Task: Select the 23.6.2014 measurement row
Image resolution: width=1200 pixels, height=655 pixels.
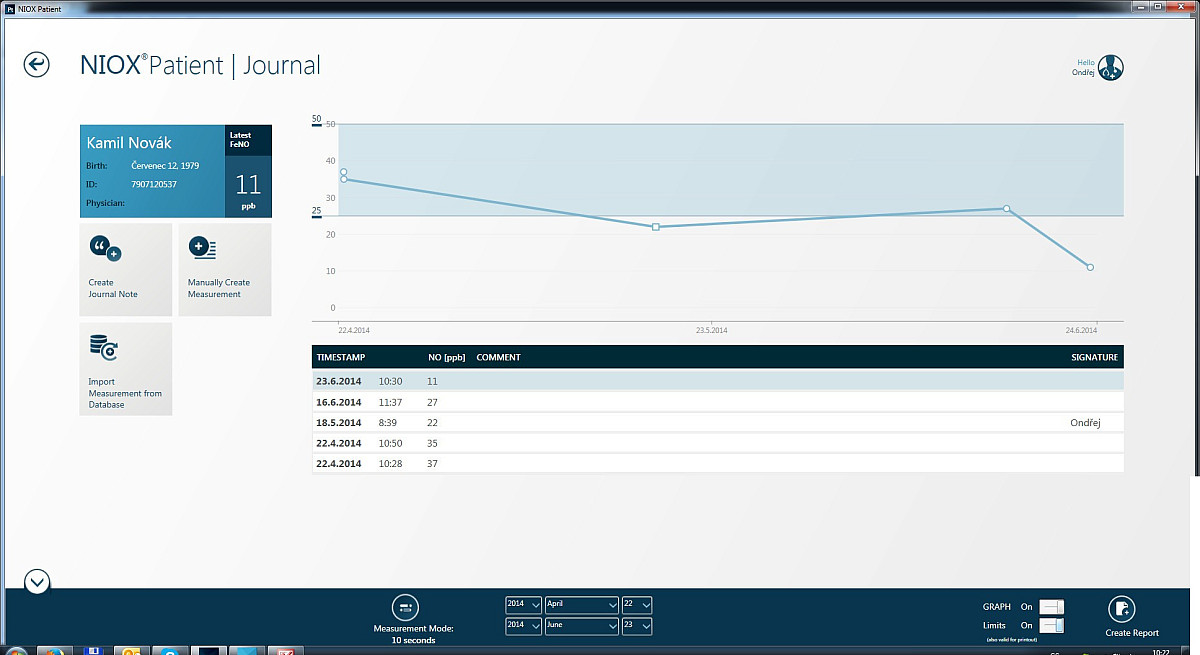Action: tap(718, 381)
